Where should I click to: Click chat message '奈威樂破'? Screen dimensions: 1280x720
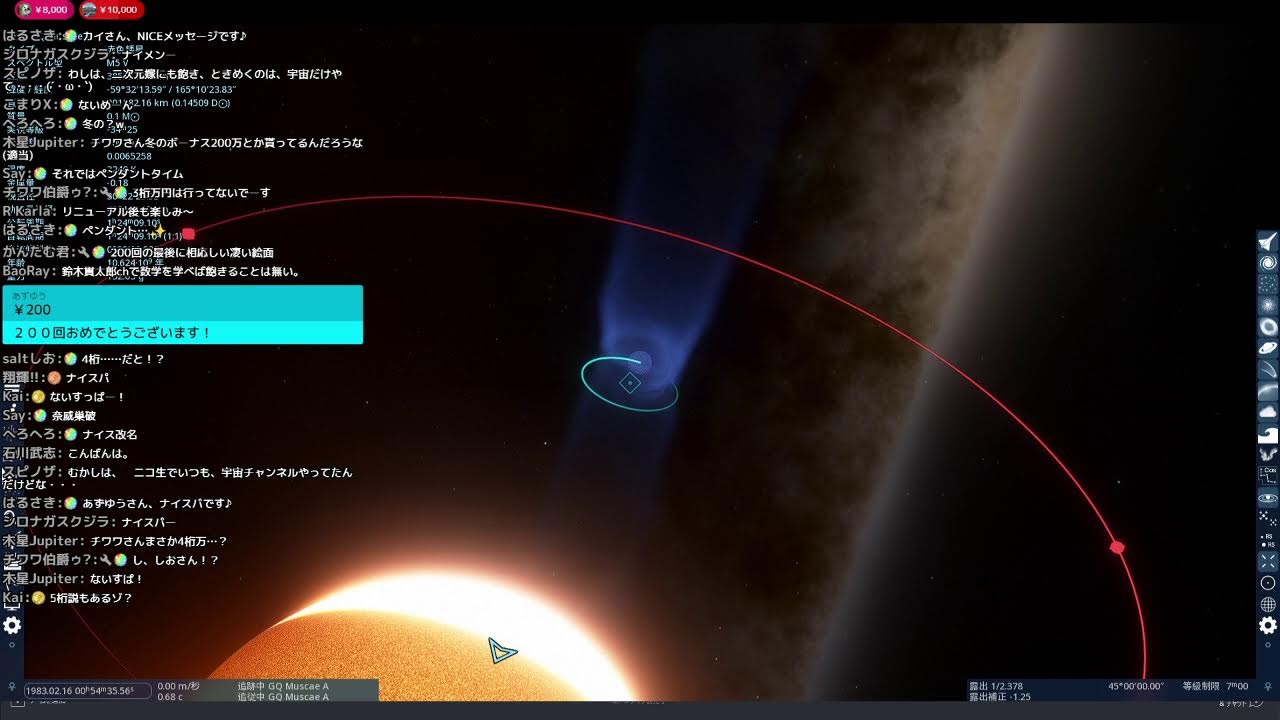click(x=74, y=416)
